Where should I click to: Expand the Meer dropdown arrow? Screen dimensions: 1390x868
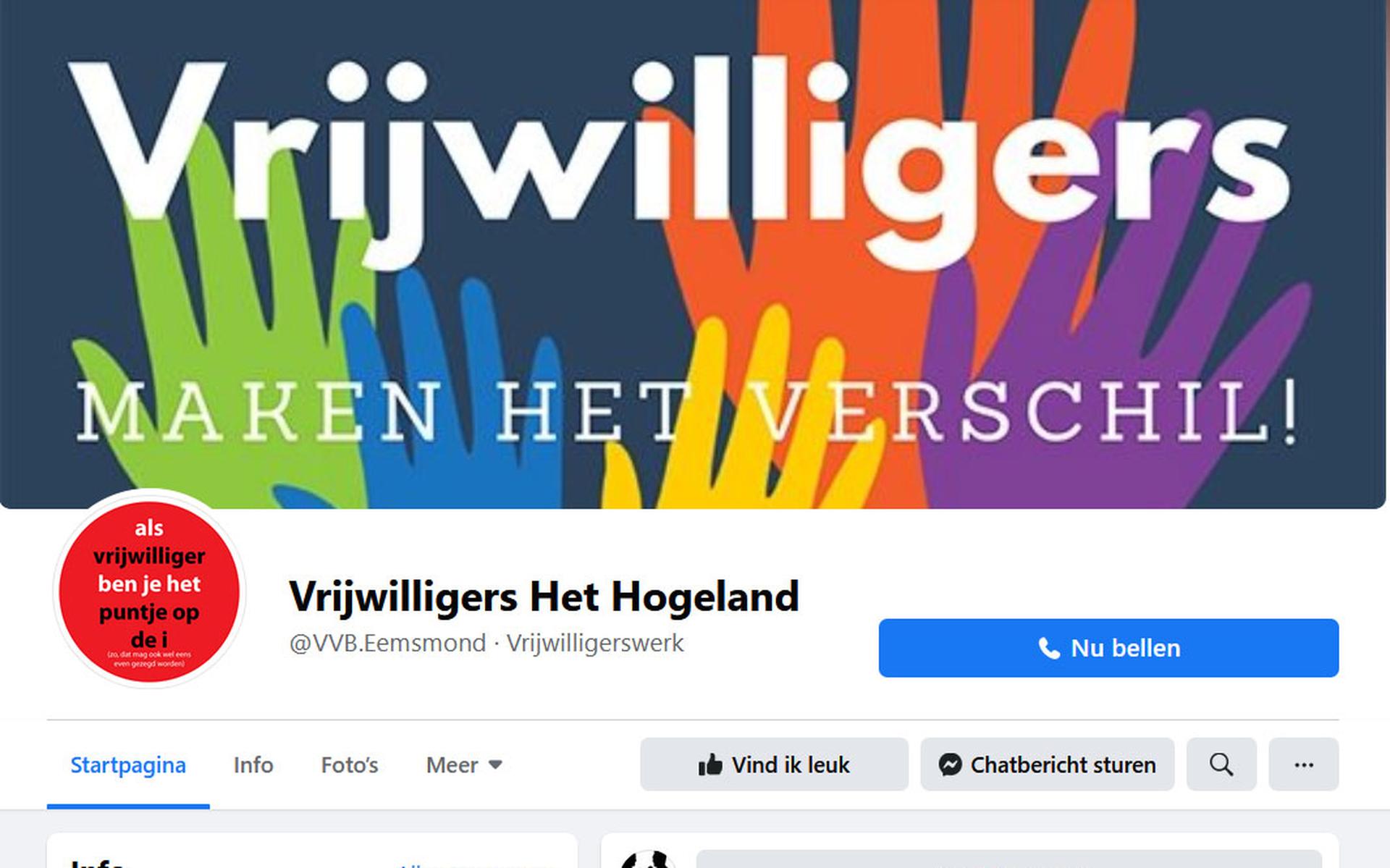[495, 764]
